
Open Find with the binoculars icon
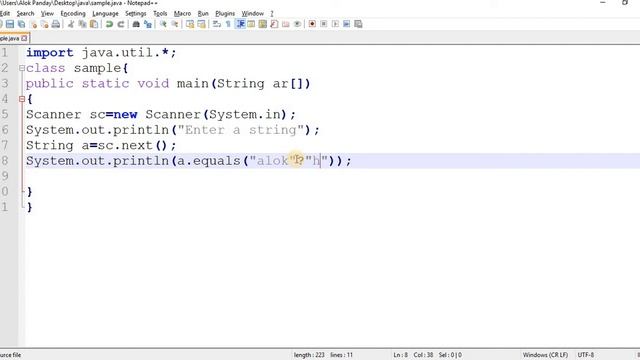click(x=136, y=24)
